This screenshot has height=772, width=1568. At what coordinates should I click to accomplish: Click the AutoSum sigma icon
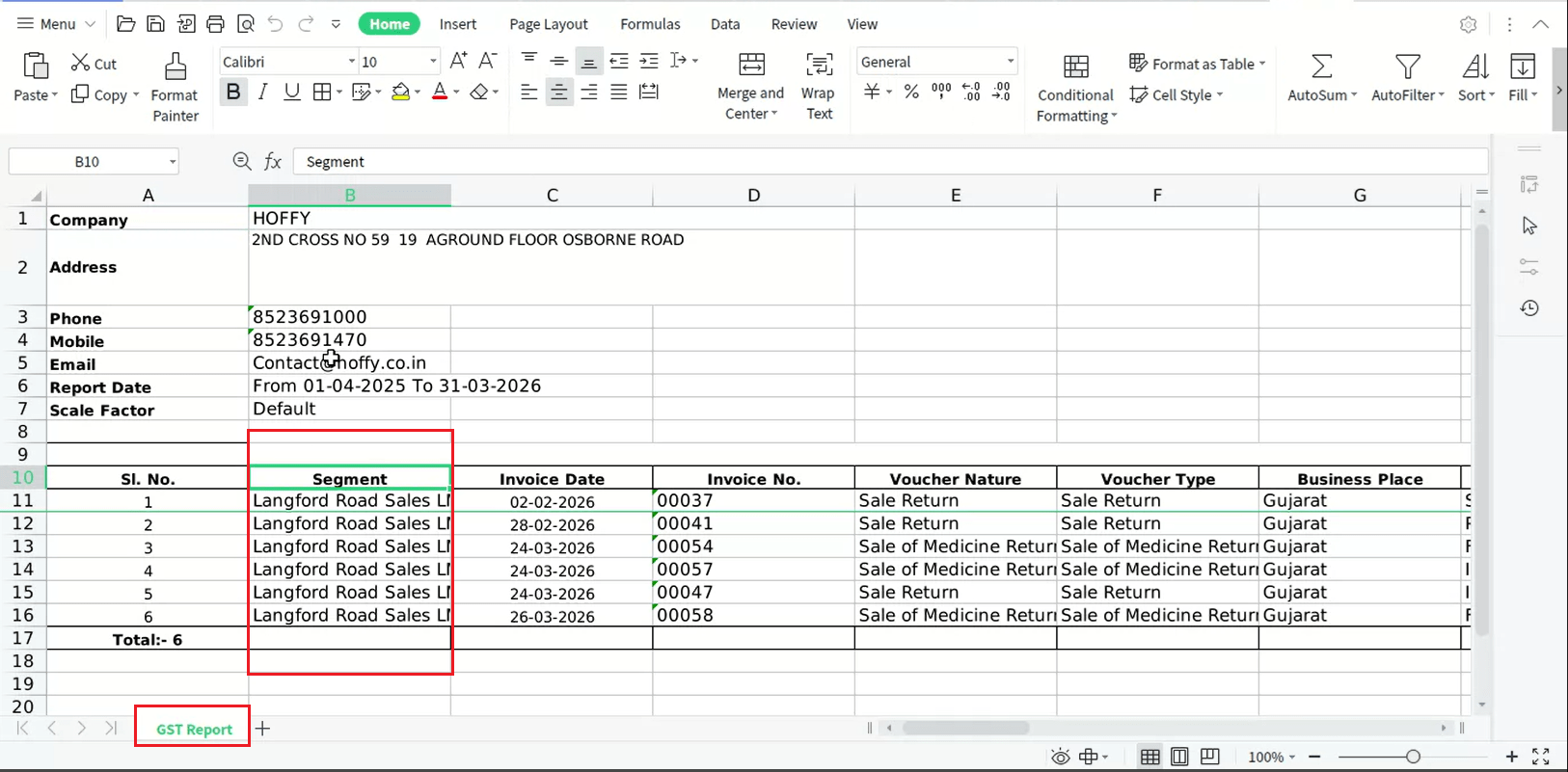click(x=1322, y=67)
